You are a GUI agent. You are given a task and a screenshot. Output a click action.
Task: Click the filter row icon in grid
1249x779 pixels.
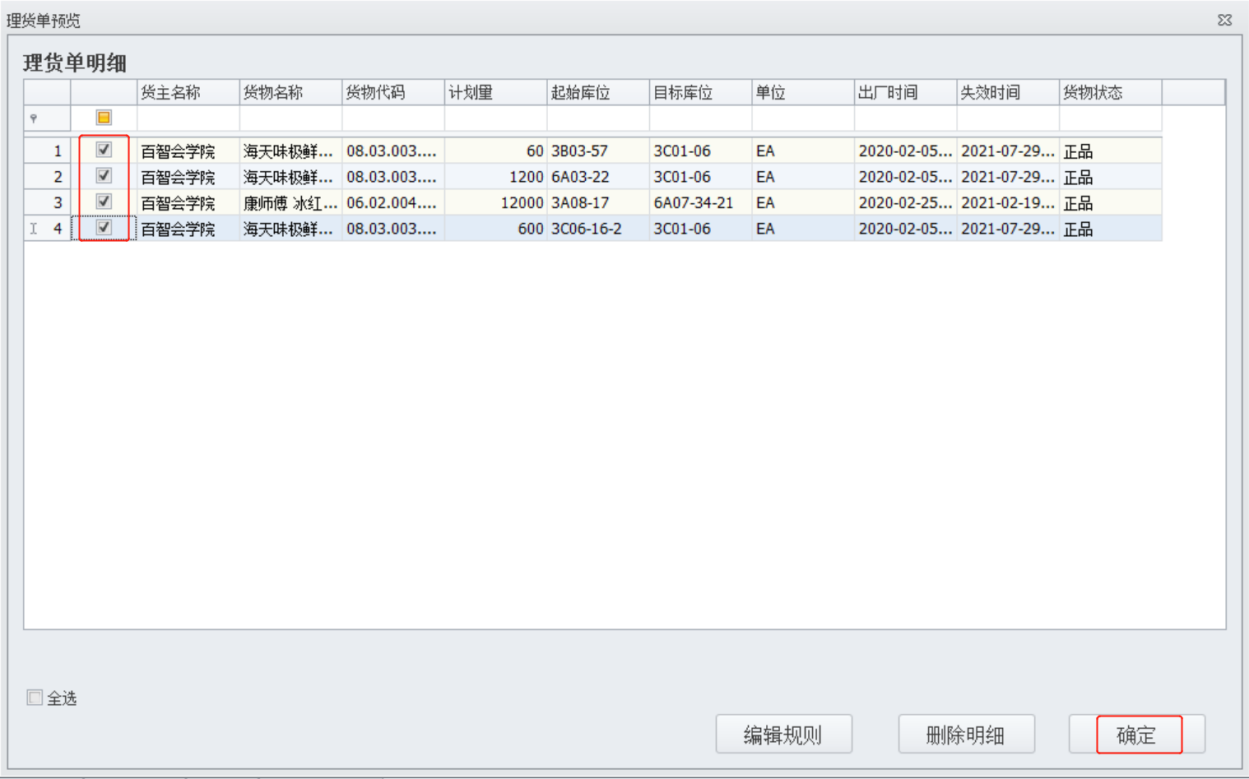(33, 118)
